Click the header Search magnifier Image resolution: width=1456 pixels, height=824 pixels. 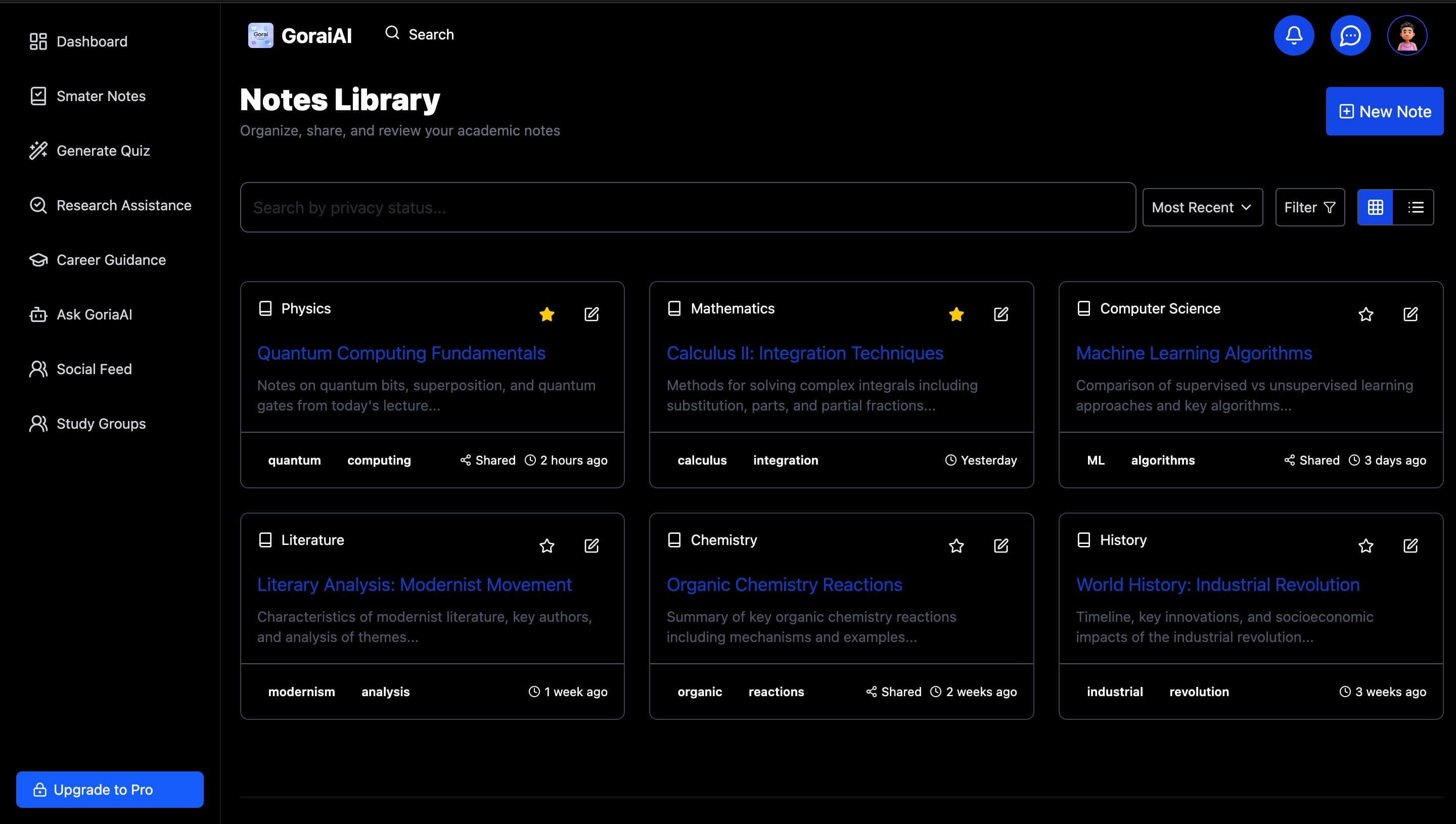[x=392, y=33]
